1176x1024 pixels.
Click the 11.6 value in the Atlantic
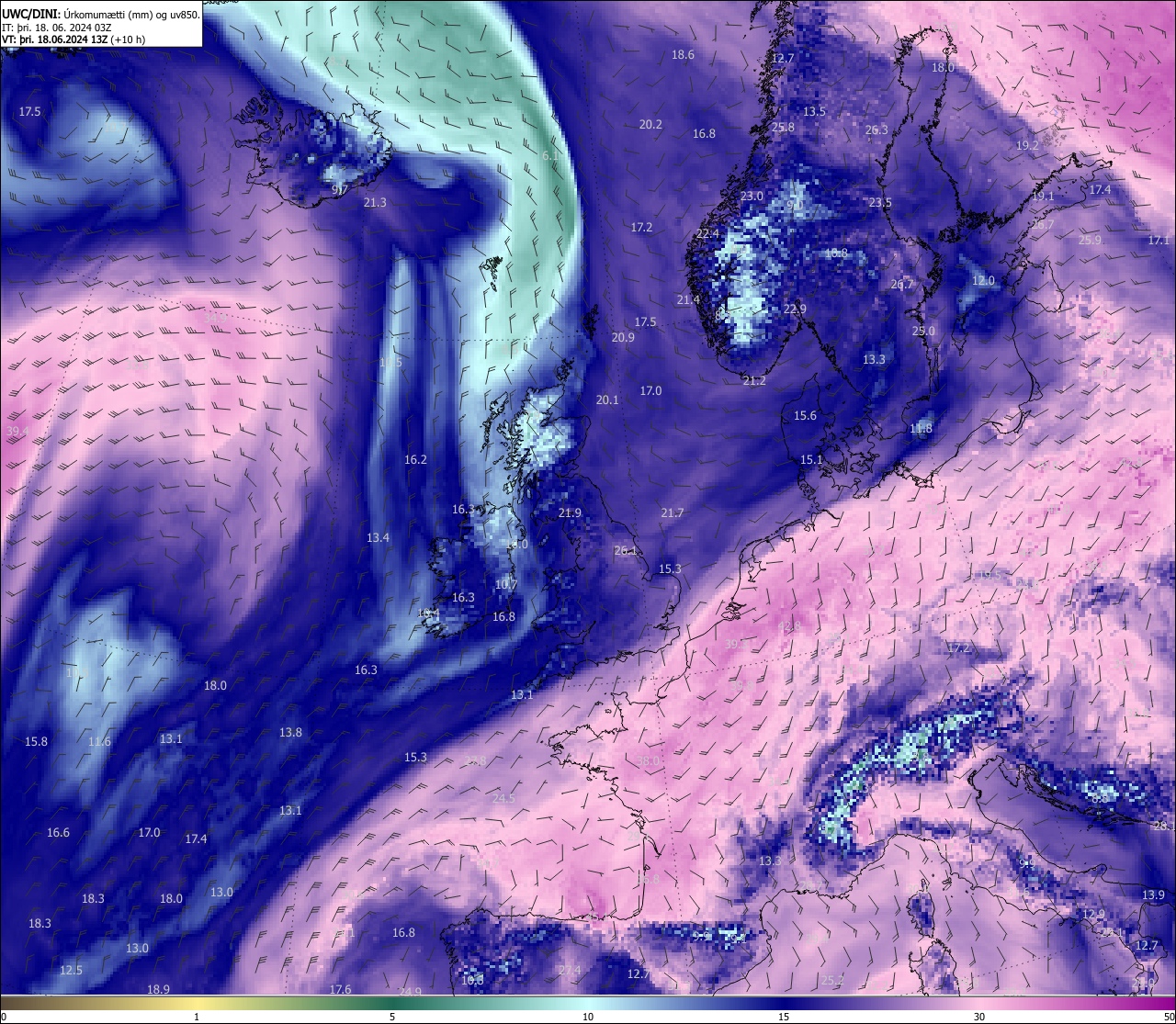[x=99, y=742]
